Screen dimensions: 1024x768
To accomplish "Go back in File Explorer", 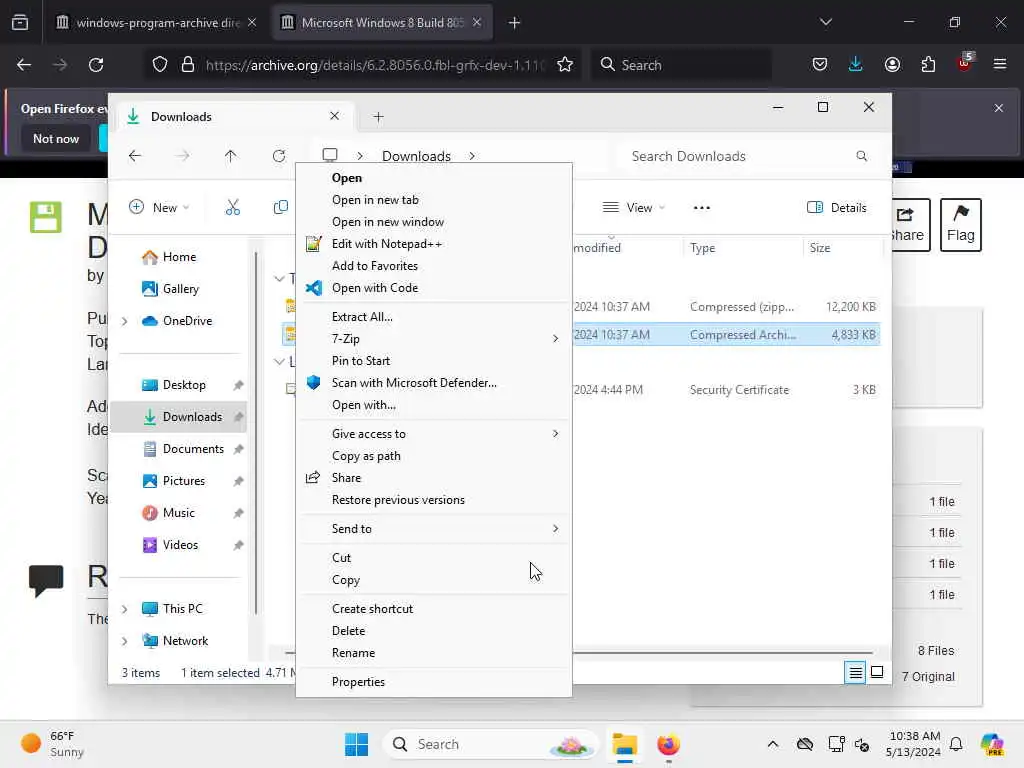I will pyautogui.click(x=135, y=156).
